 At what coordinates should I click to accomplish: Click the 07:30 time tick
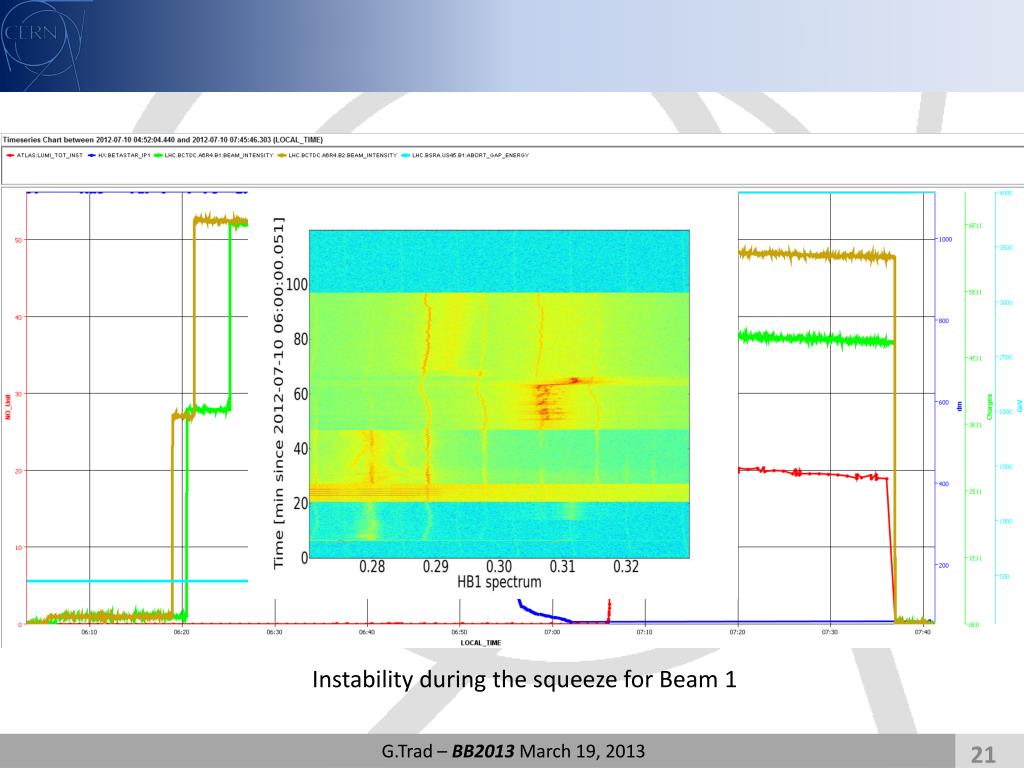click(830, 632)
